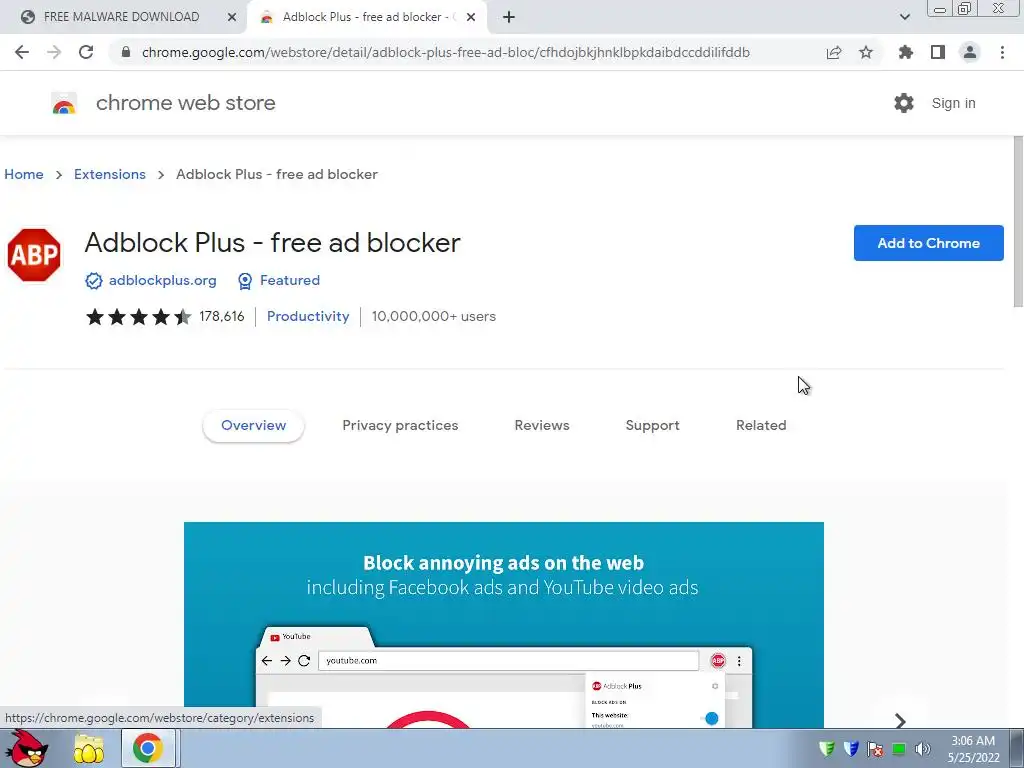
Task: Share this page icon in address bar
Action: (x=834, y=52)
